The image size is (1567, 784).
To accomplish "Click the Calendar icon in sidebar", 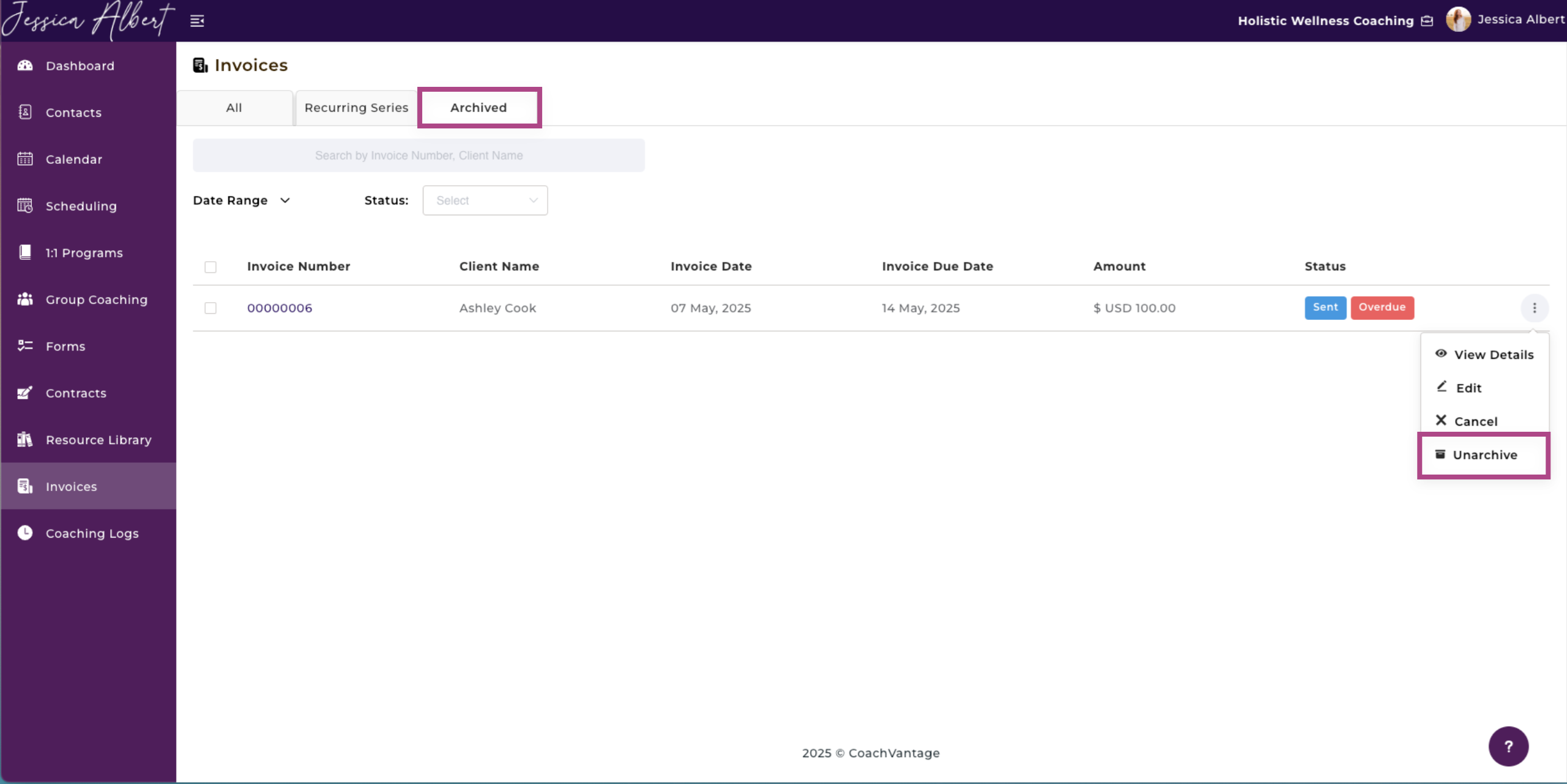I will pos(25,159).
